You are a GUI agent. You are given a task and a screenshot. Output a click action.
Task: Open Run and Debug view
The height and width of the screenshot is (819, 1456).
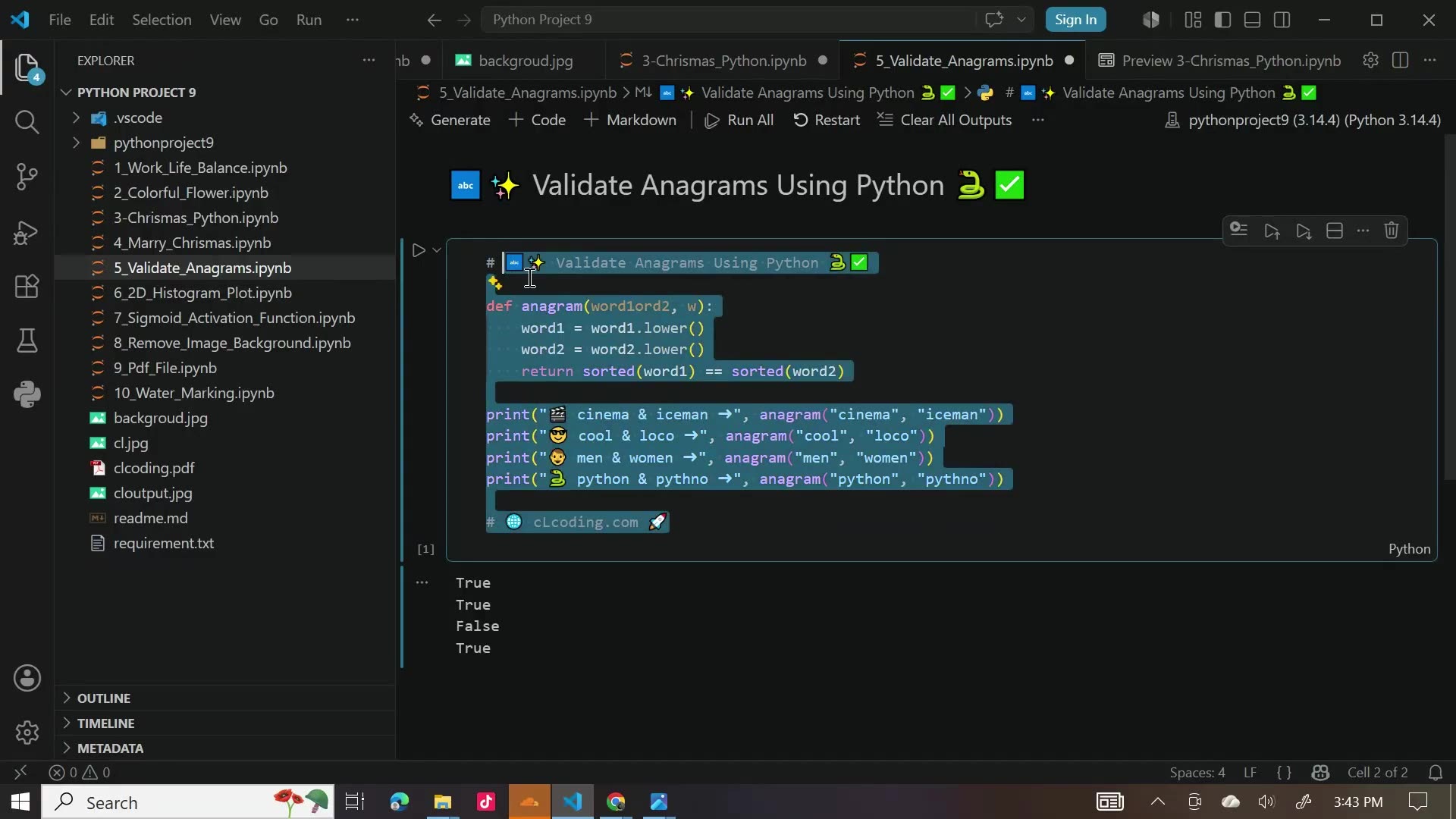click(27, 232)
